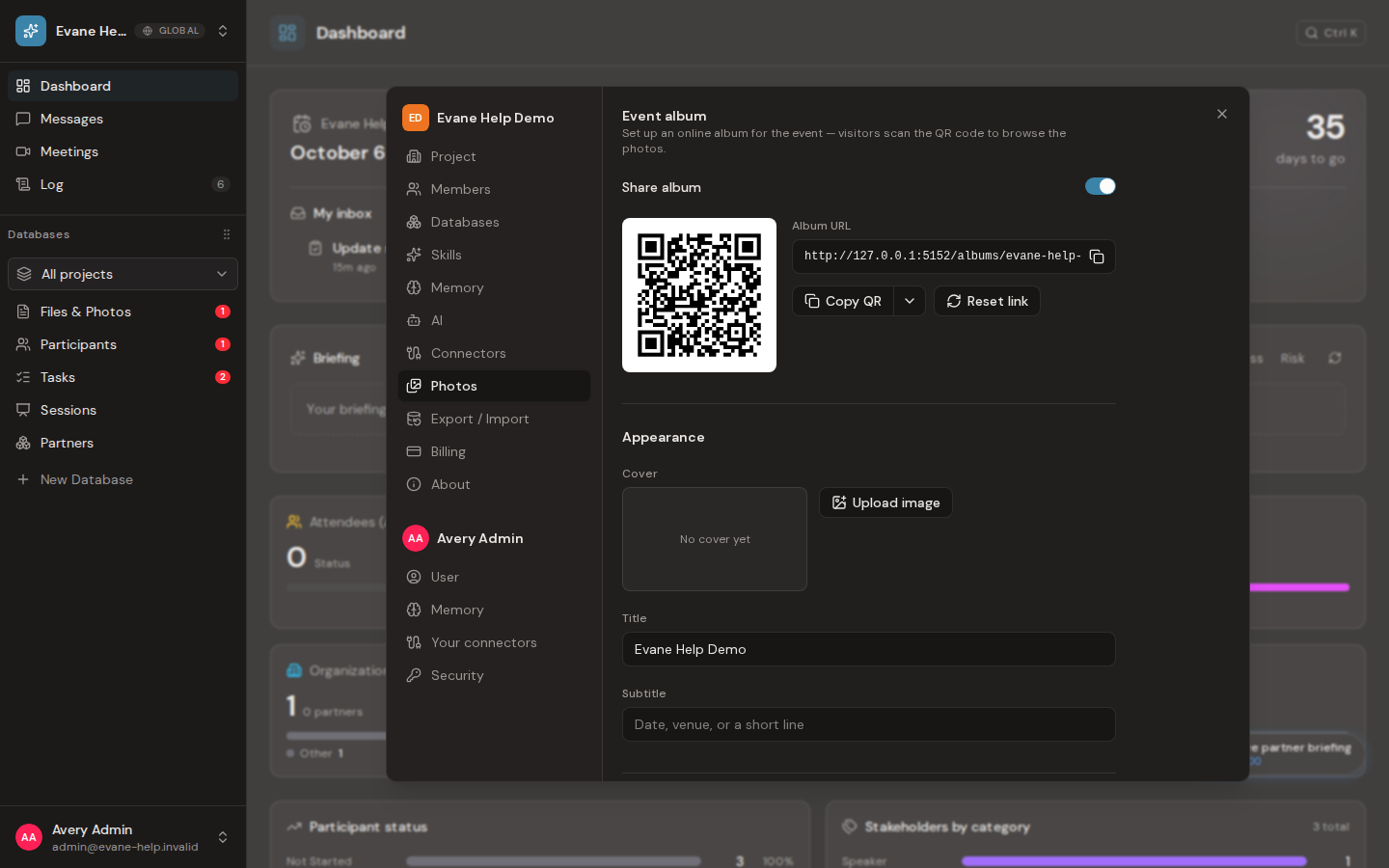Open Meetings in the main sidebar

tap(123, 151)
